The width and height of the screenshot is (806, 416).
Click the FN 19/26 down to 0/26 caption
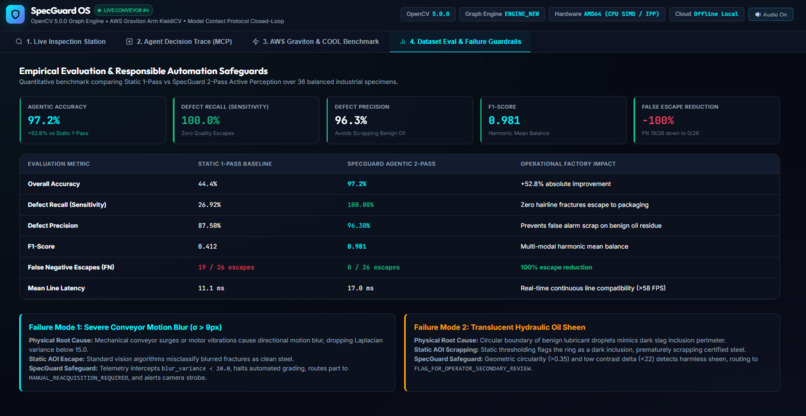coord(670,133)
